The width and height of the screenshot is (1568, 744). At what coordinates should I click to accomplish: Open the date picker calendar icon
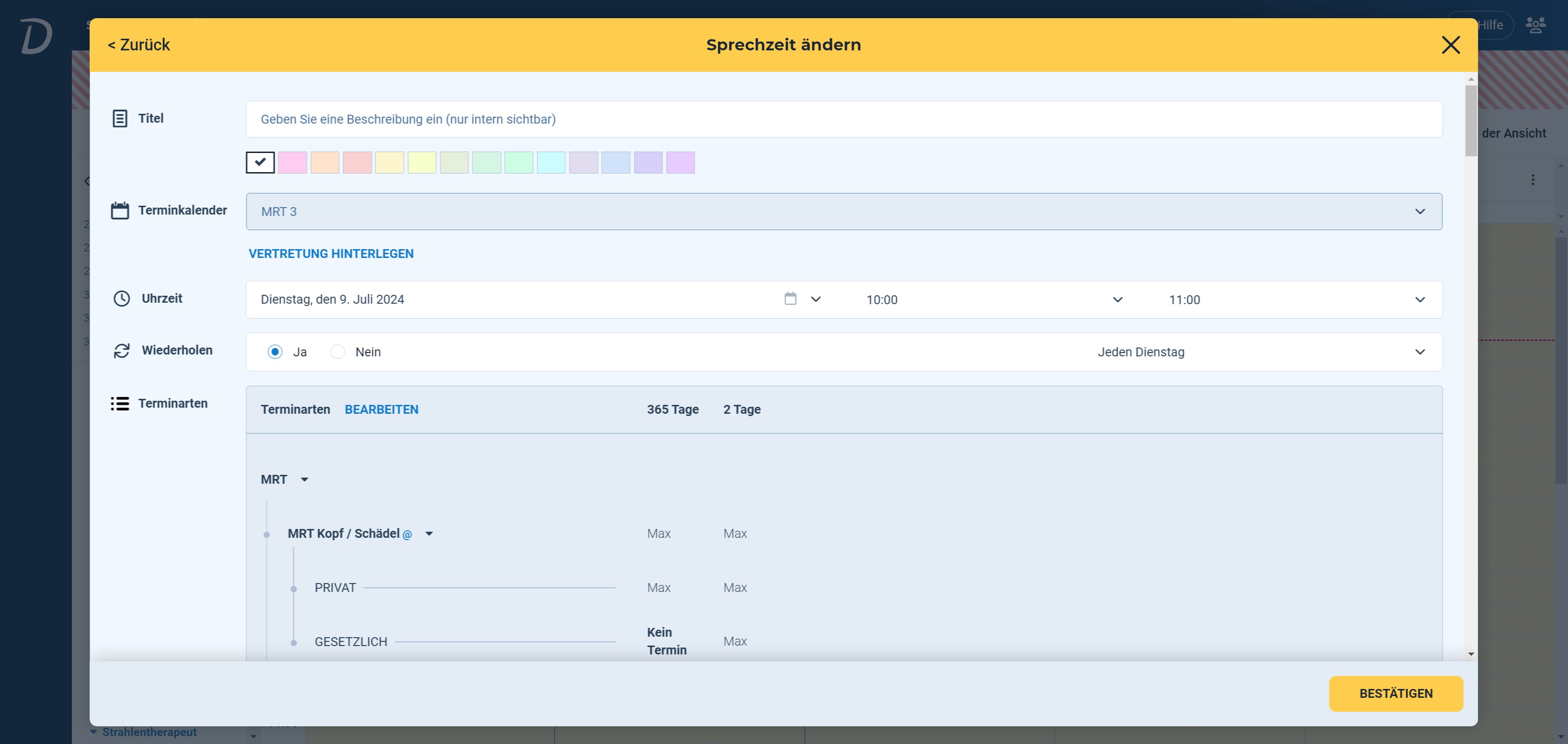790,299
